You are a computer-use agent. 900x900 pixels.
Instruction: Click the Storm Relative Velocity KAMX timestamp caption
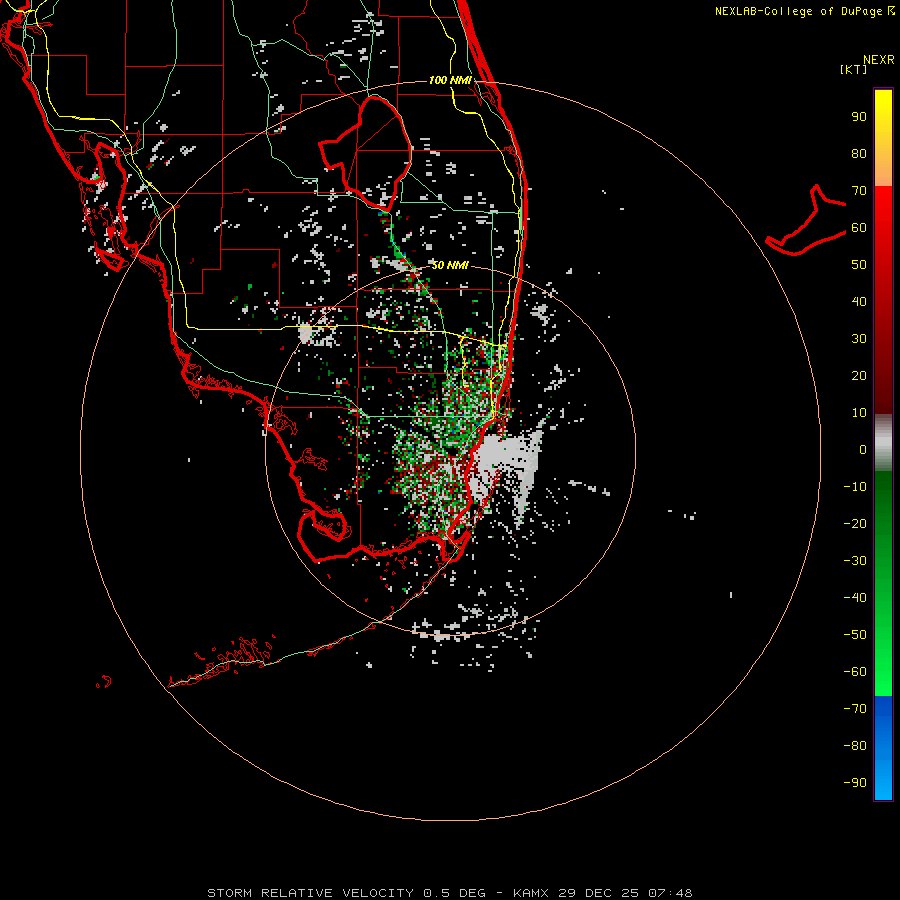450,893
